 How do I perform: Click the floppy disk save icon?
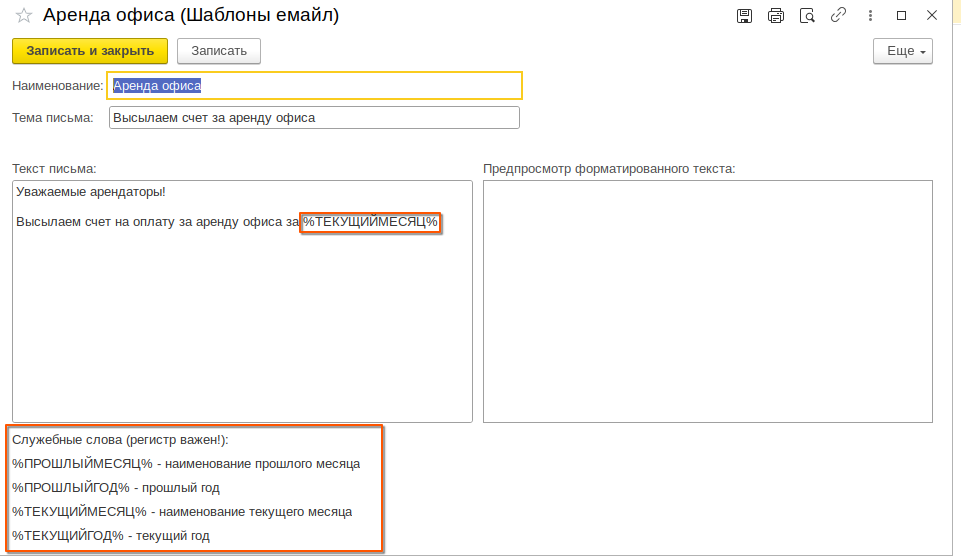[744, 16]
